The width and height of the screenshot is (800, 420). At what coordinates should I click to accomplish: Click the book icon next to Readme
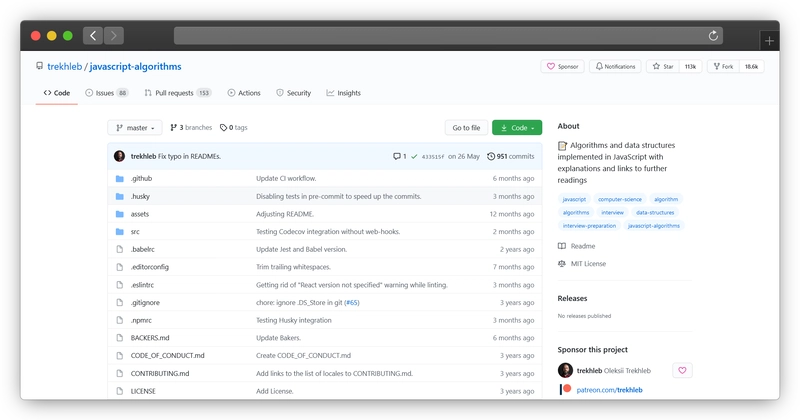coord(562,246)
